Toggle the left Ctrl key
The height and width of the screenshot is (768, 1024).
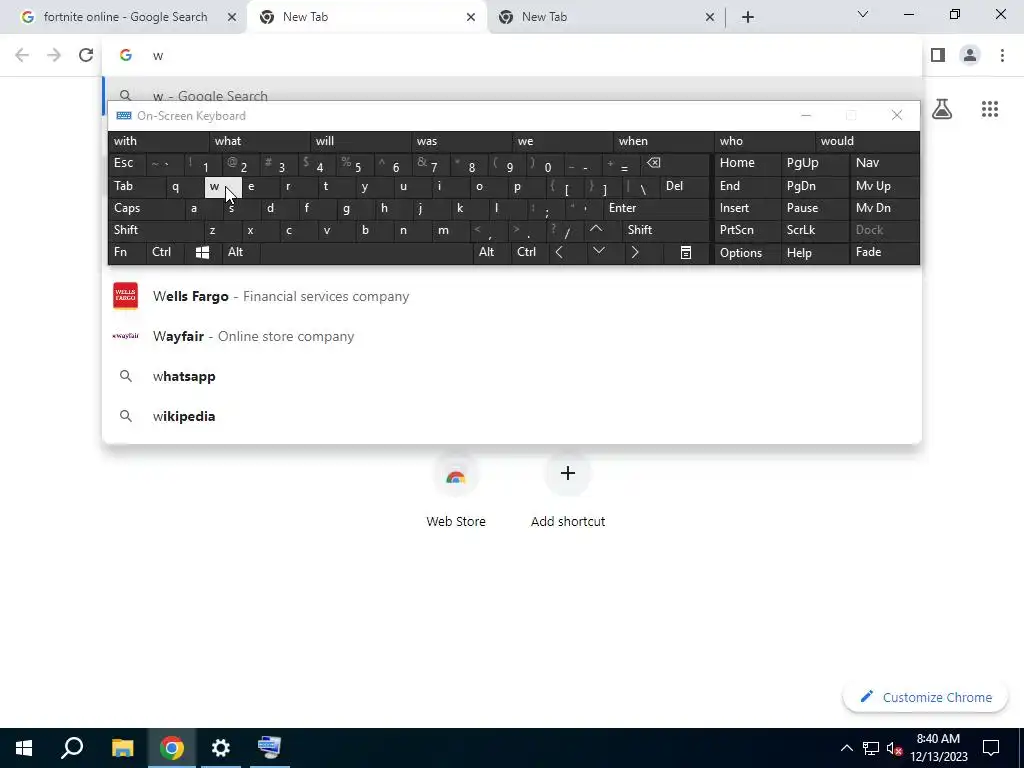(x=165, y=252)
